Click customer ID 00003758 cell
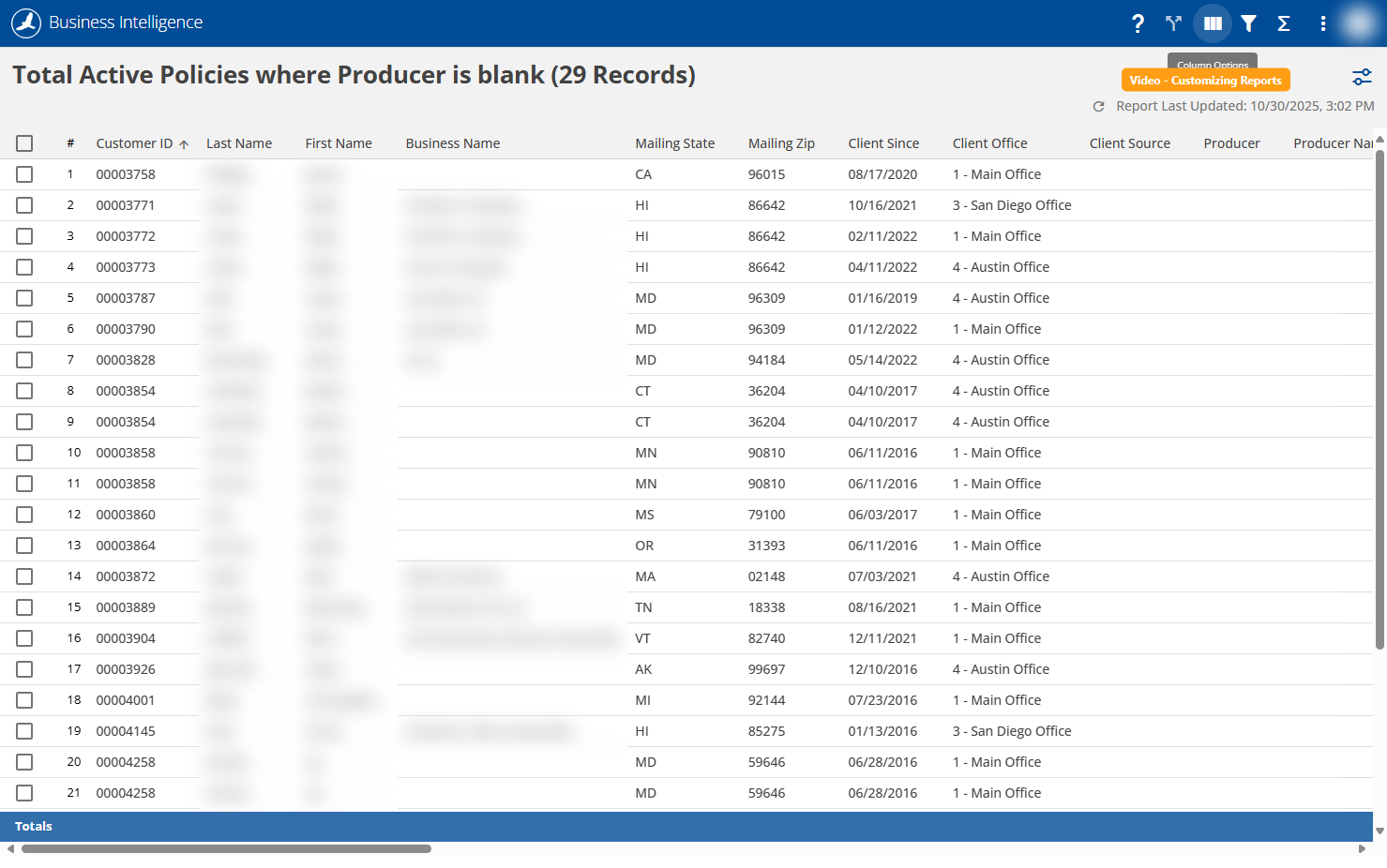 [126, 174]
